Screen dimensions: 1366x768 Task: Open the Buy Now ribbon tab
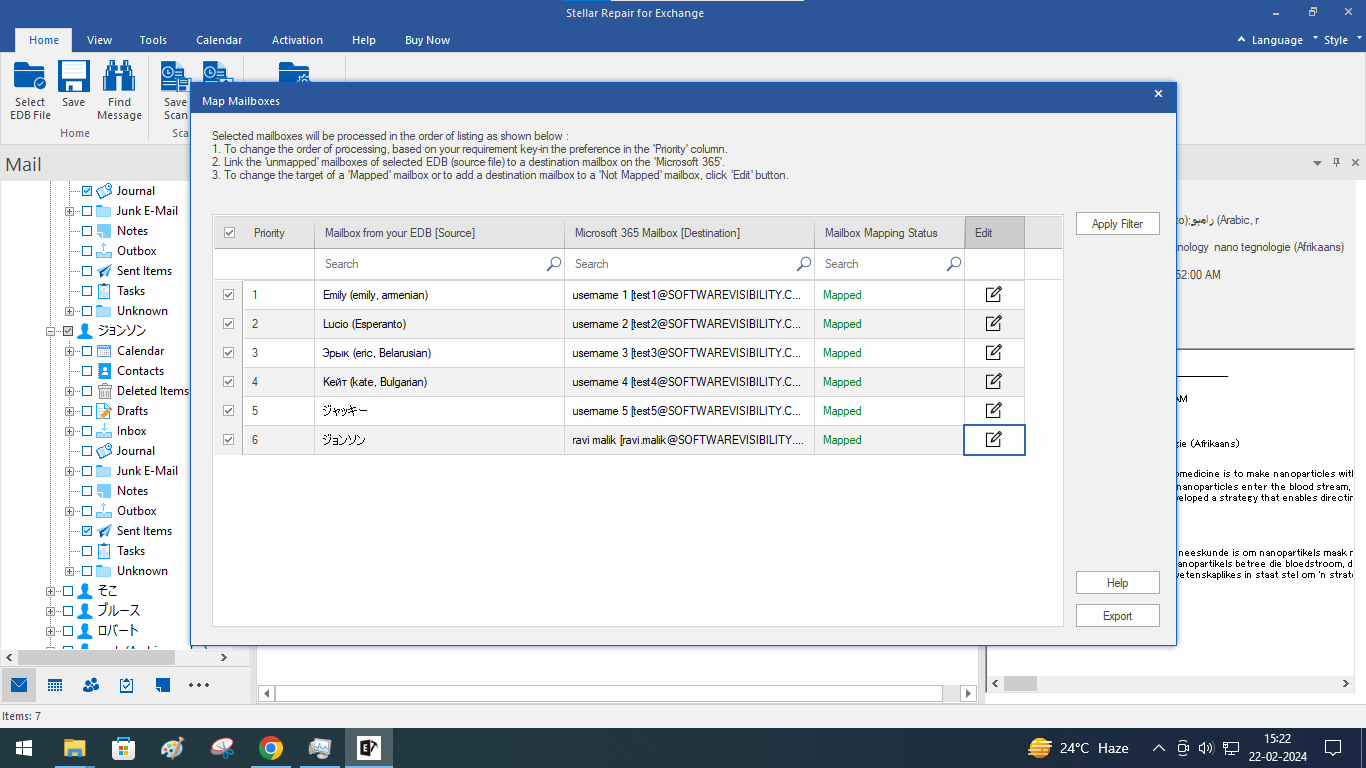[427, 40]
